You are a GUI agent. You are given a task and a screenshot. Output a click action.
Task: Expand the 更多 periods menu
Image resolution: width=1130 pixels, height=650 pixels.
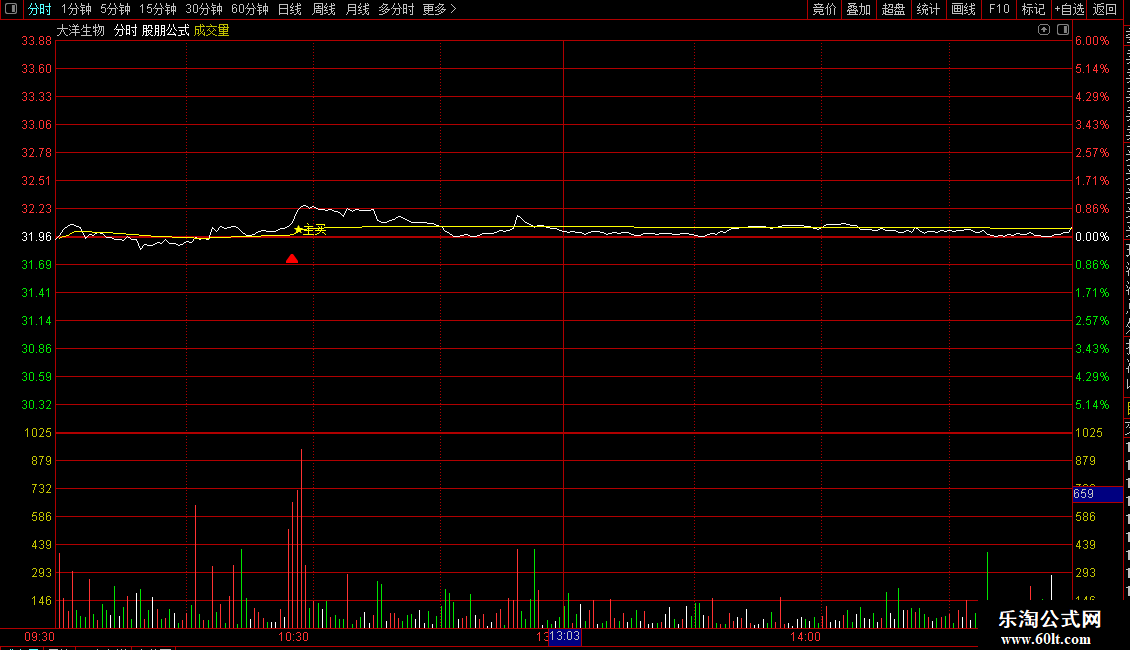(x=440, y=9)
